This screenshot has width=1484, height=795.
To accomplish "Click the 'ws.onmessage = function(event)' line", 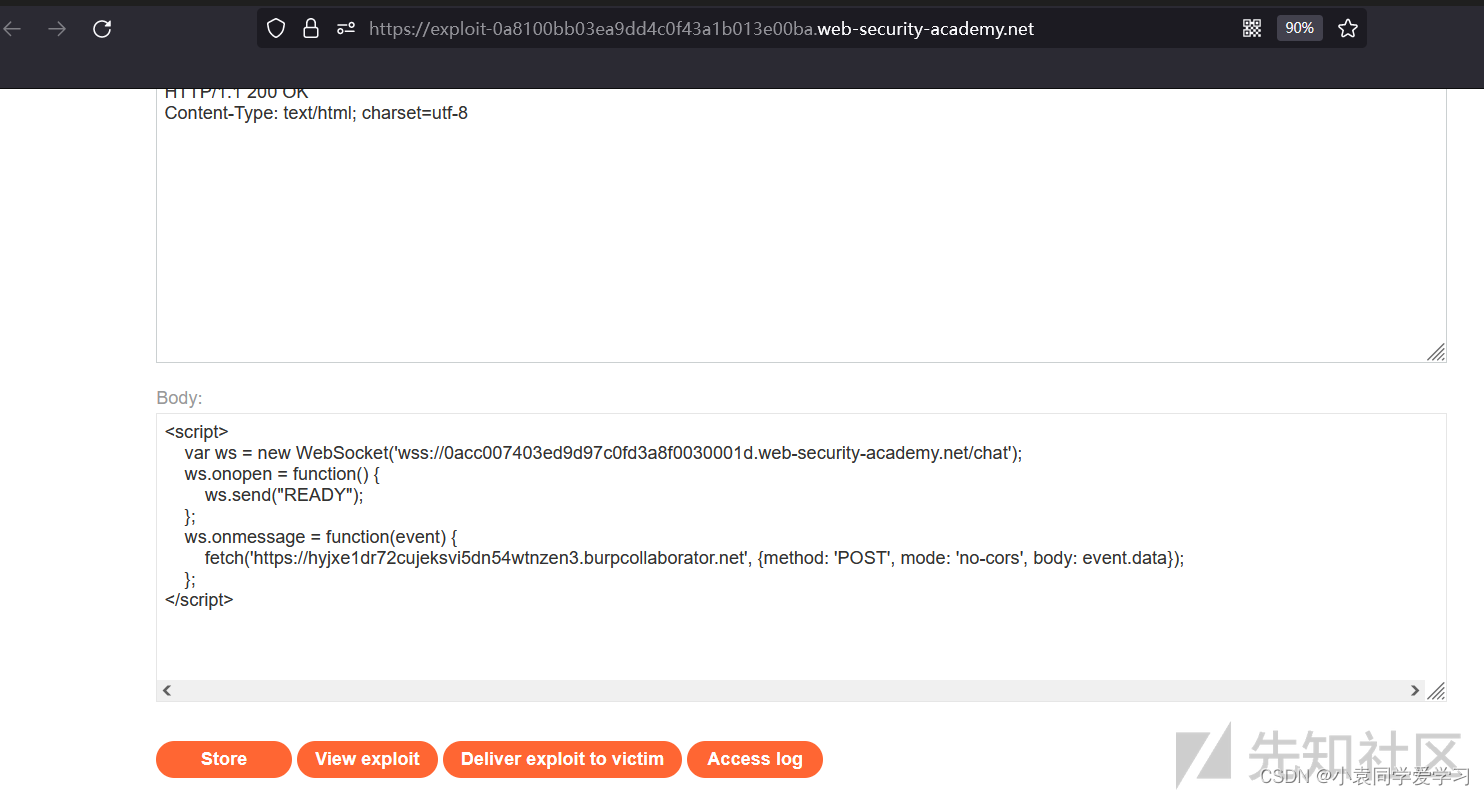I will [x=320, y=537].
